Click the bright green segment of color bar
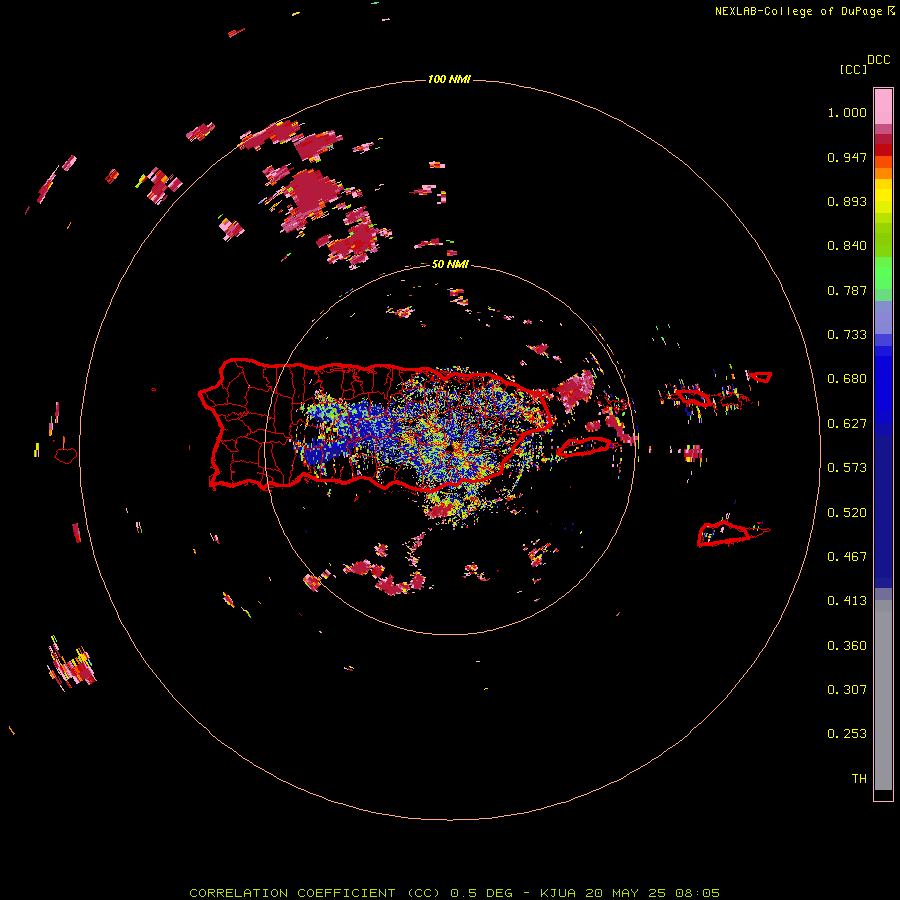The image size is (900, 900). [x=883, y=273]
